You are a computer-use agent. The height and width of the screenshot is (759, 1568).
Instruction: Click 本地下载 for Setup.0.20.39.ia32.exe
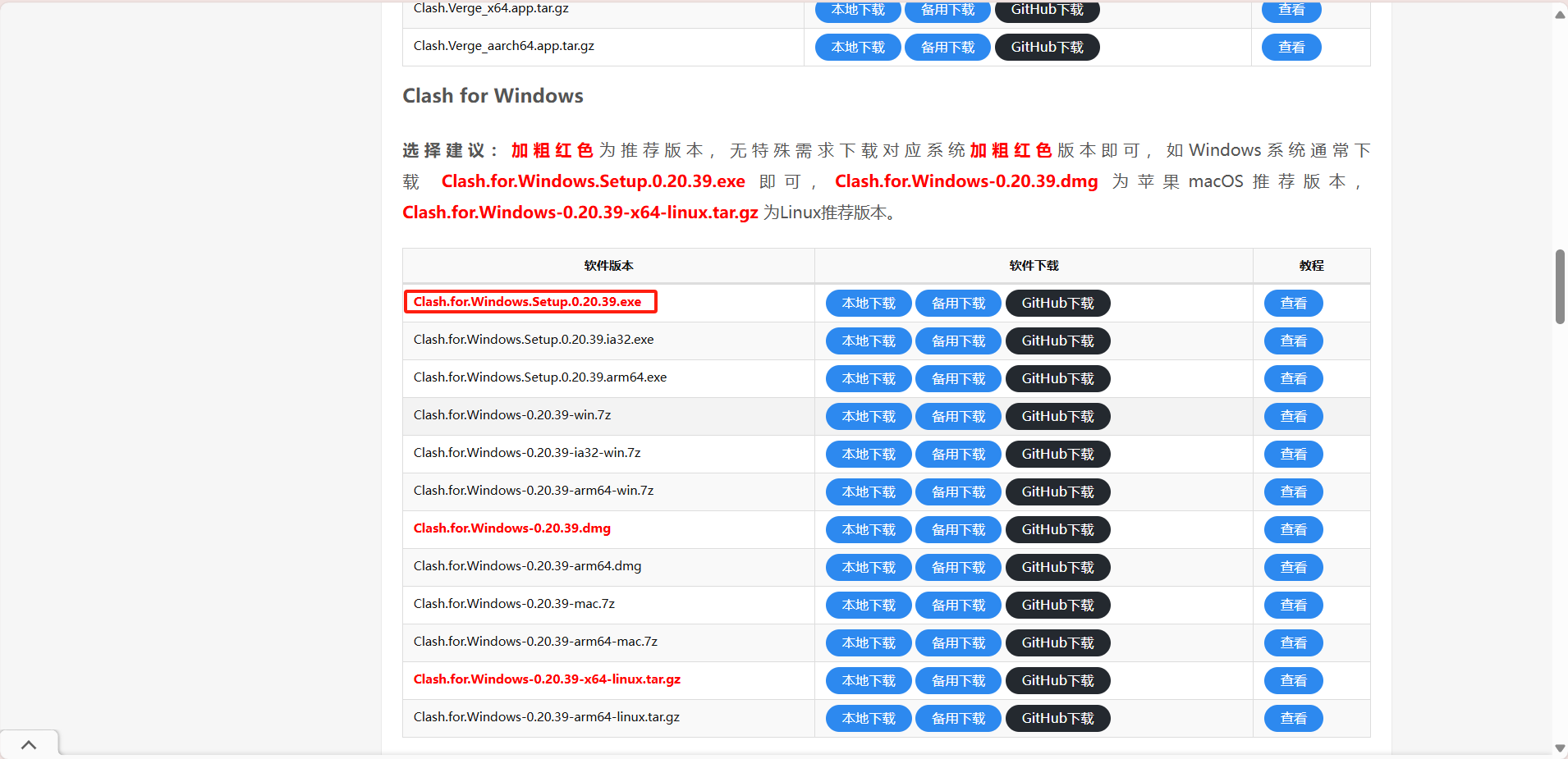(869, 341)
